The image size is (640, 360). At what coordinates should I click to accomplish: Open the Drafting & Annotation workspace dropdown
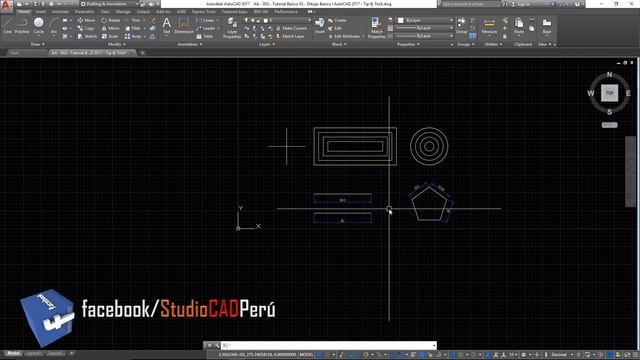pyautogui.click(x=109, y=4)
